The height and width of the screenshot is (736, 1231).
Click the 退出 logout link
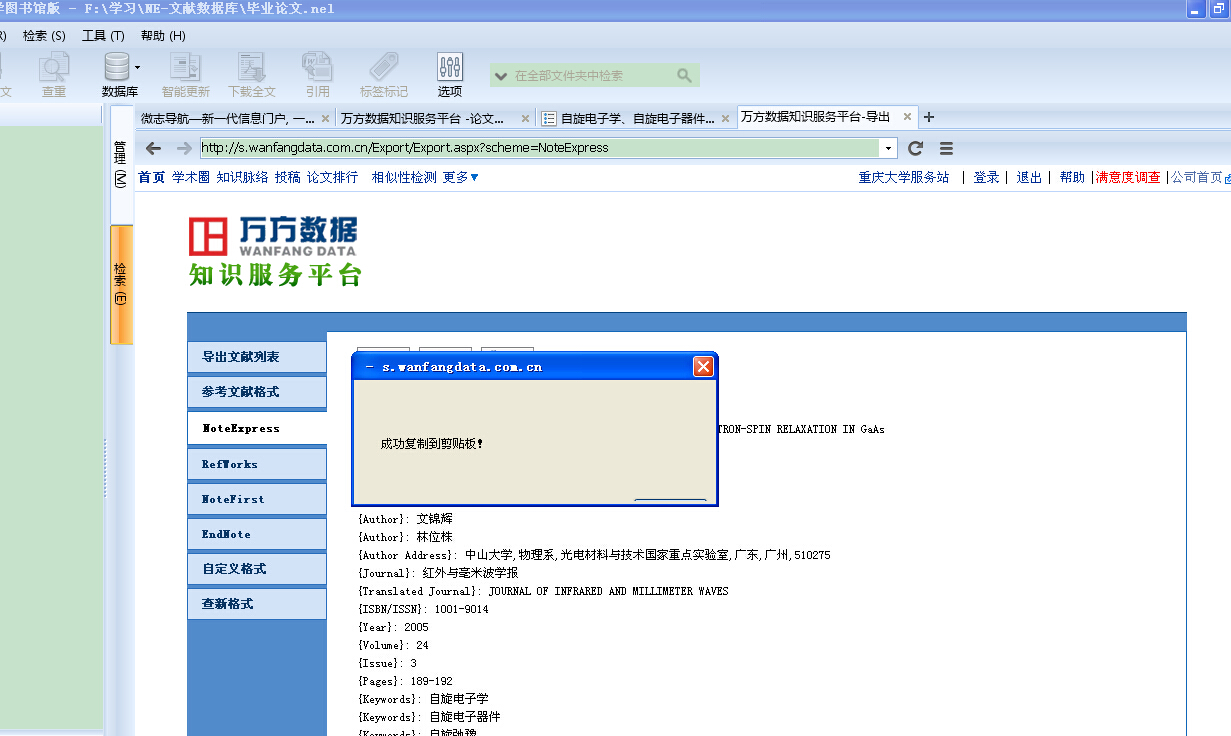[1029, 177]
